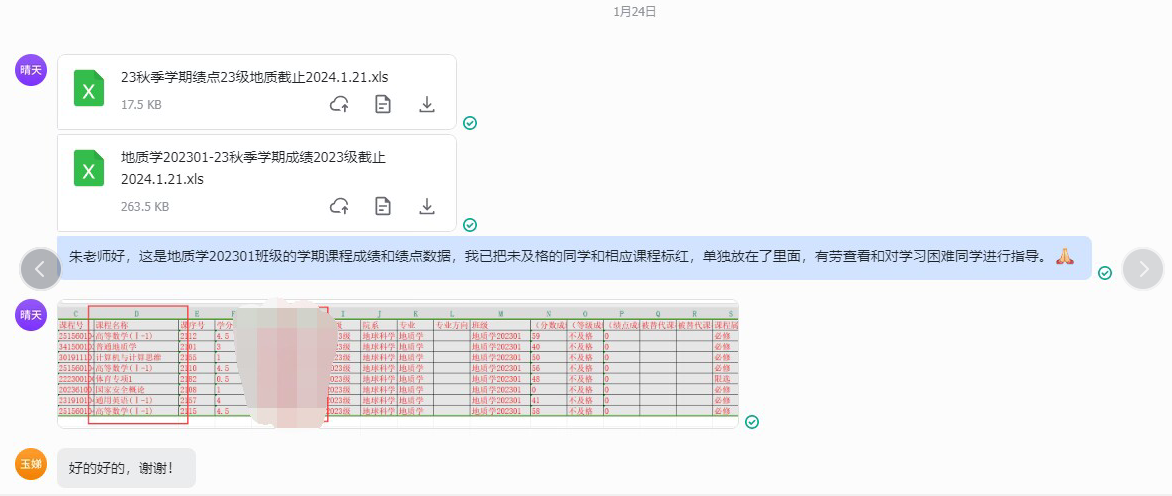This screenshot has height=496, width=1172.
Task: Click the Excel icon of 23秋季学期绩点 file
Action: pyautogui.click(x=89, y=89)
